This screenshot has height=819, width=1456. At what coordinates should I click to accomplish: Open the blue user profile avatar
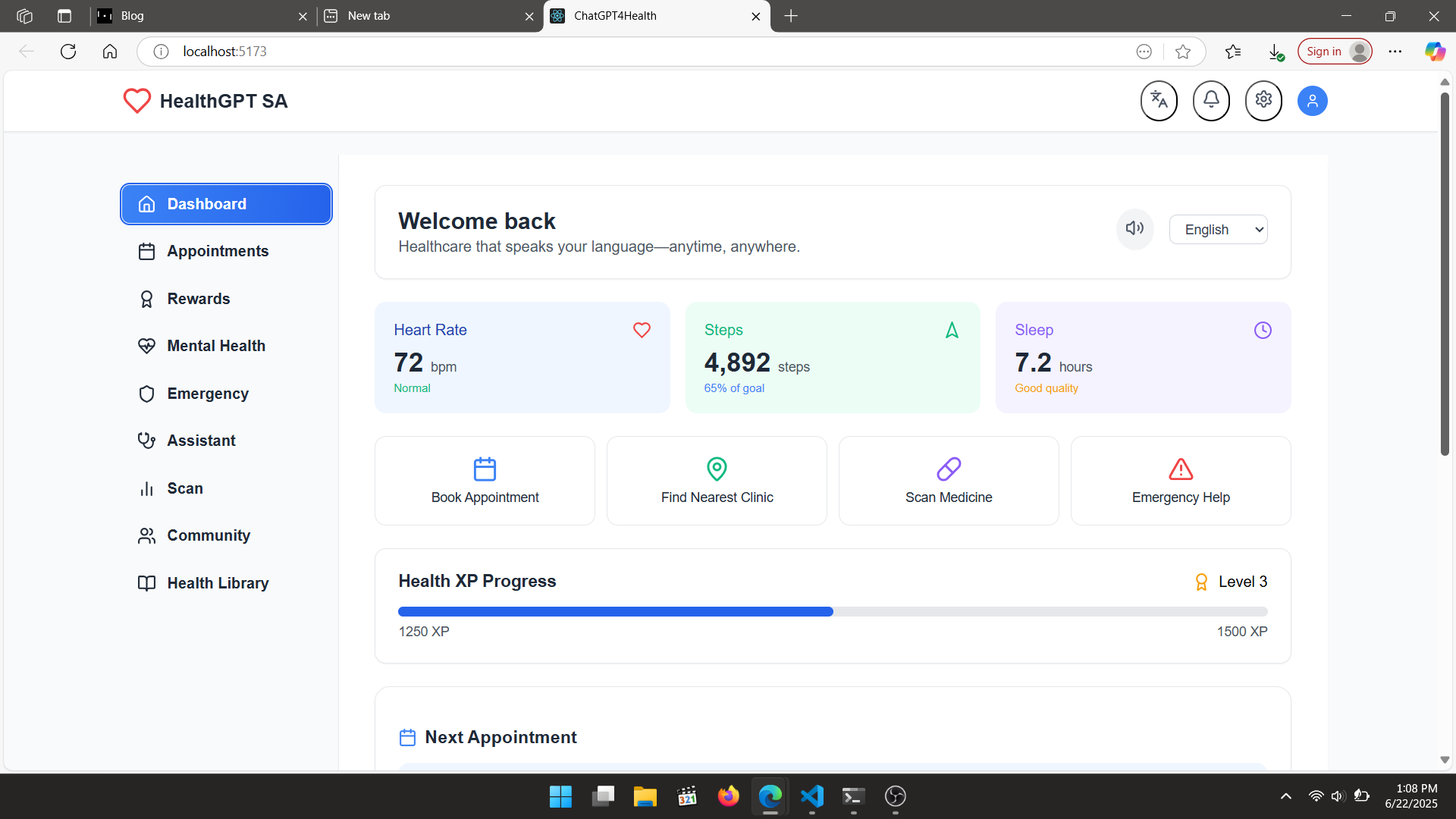click(x=1313, y=101)
